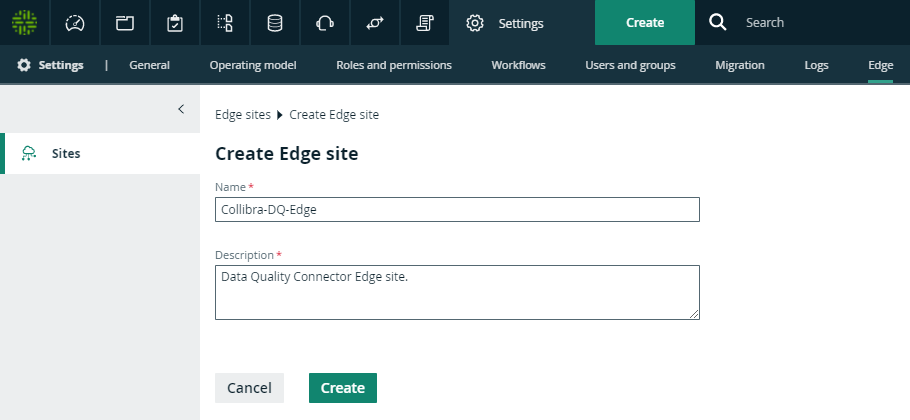
Task: Open the folder browse icon in top bar
Action: tap(125, 22)
